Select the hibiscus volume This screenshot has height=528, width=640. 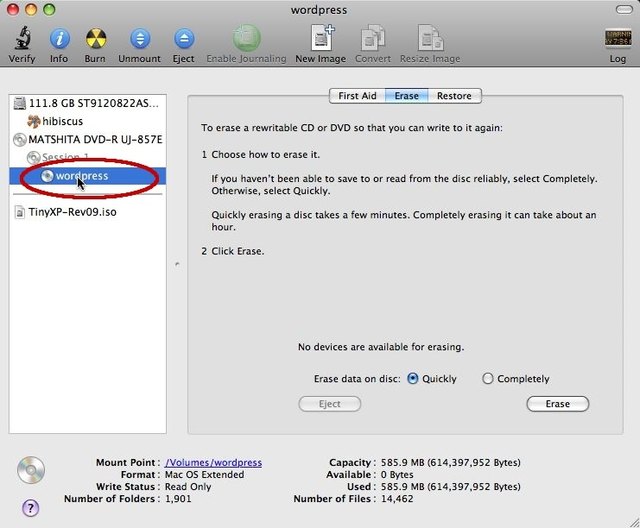[87, 121]
